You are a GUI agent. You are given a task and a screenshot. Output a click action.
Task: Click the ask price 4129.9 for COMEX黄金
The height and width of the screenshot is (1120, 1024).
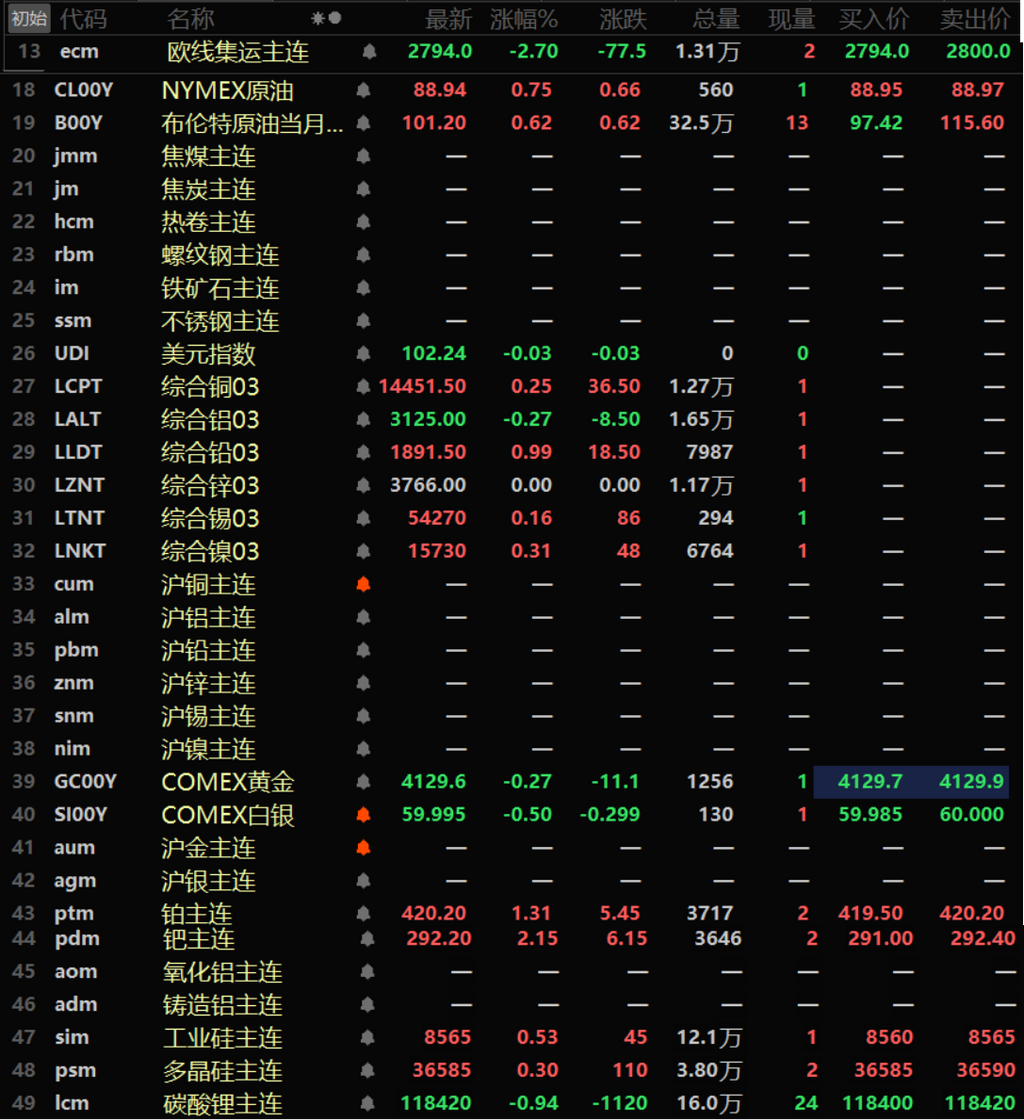pos(971,781)
